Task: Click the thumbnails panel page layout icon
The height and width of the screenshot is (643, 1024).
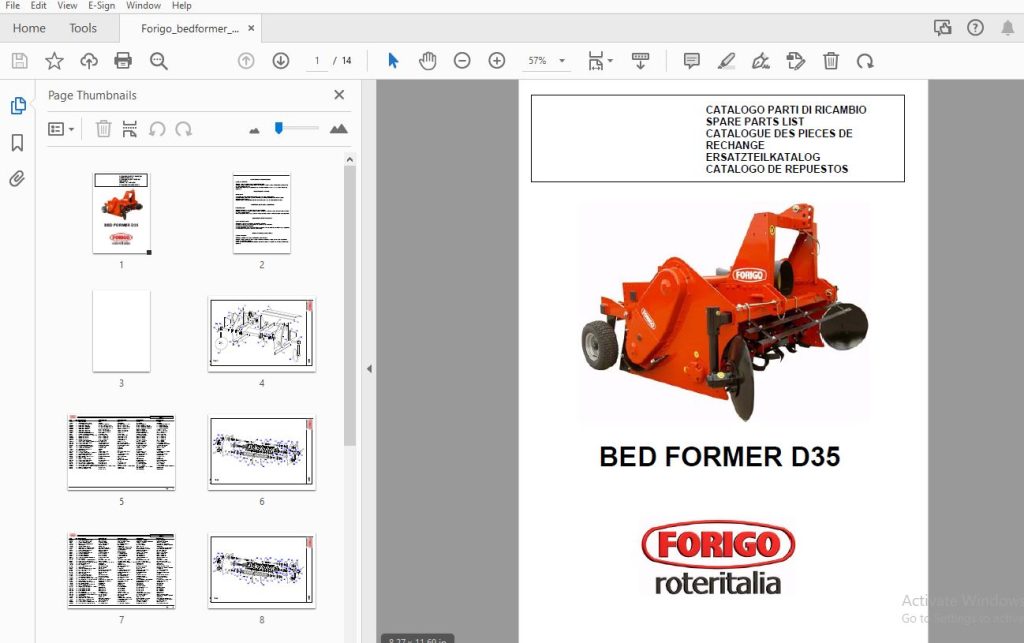Action: pyautogui.click(x=129, y=129)
